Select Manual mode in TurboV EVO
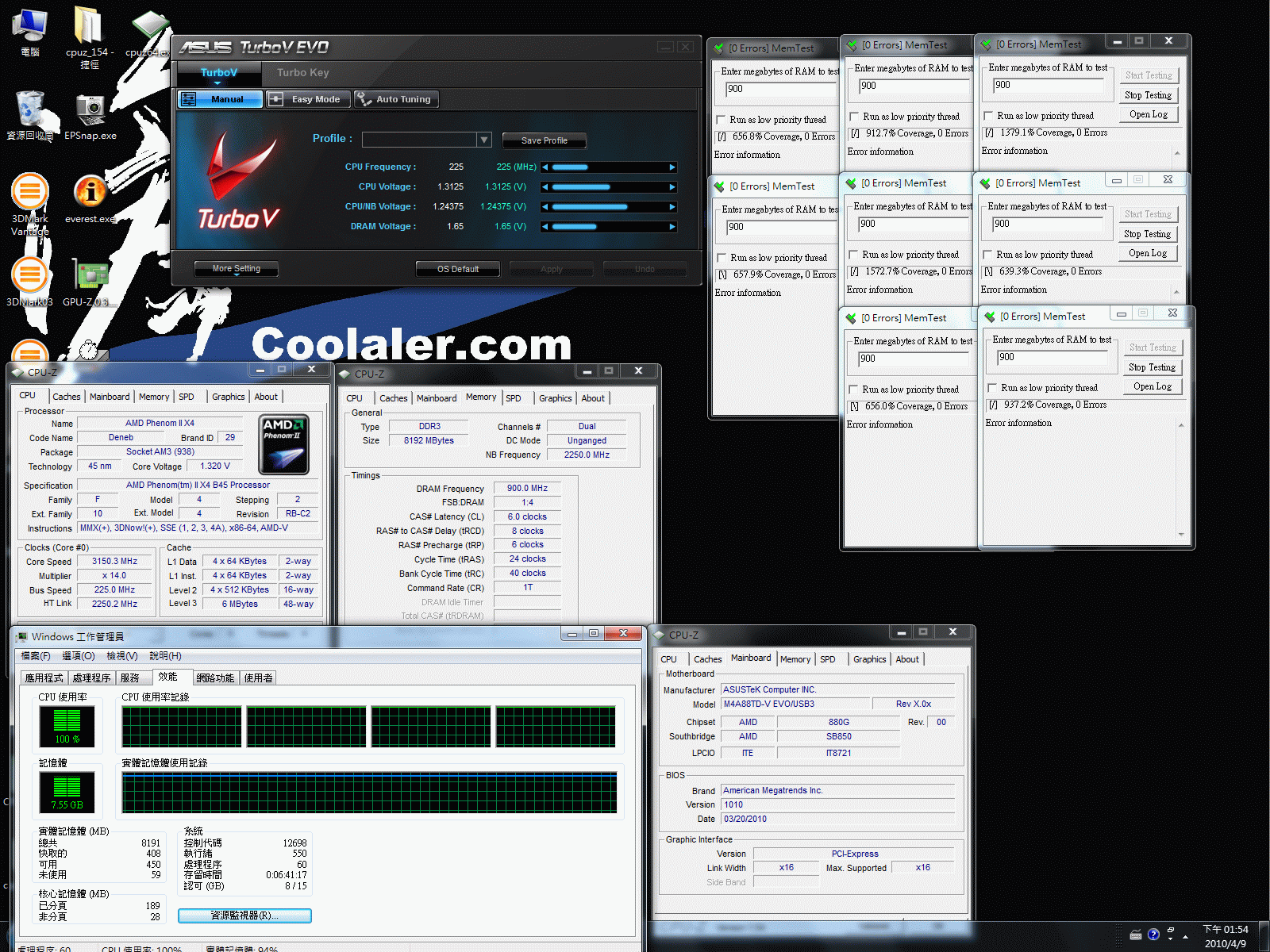 (x=221, y=99)
